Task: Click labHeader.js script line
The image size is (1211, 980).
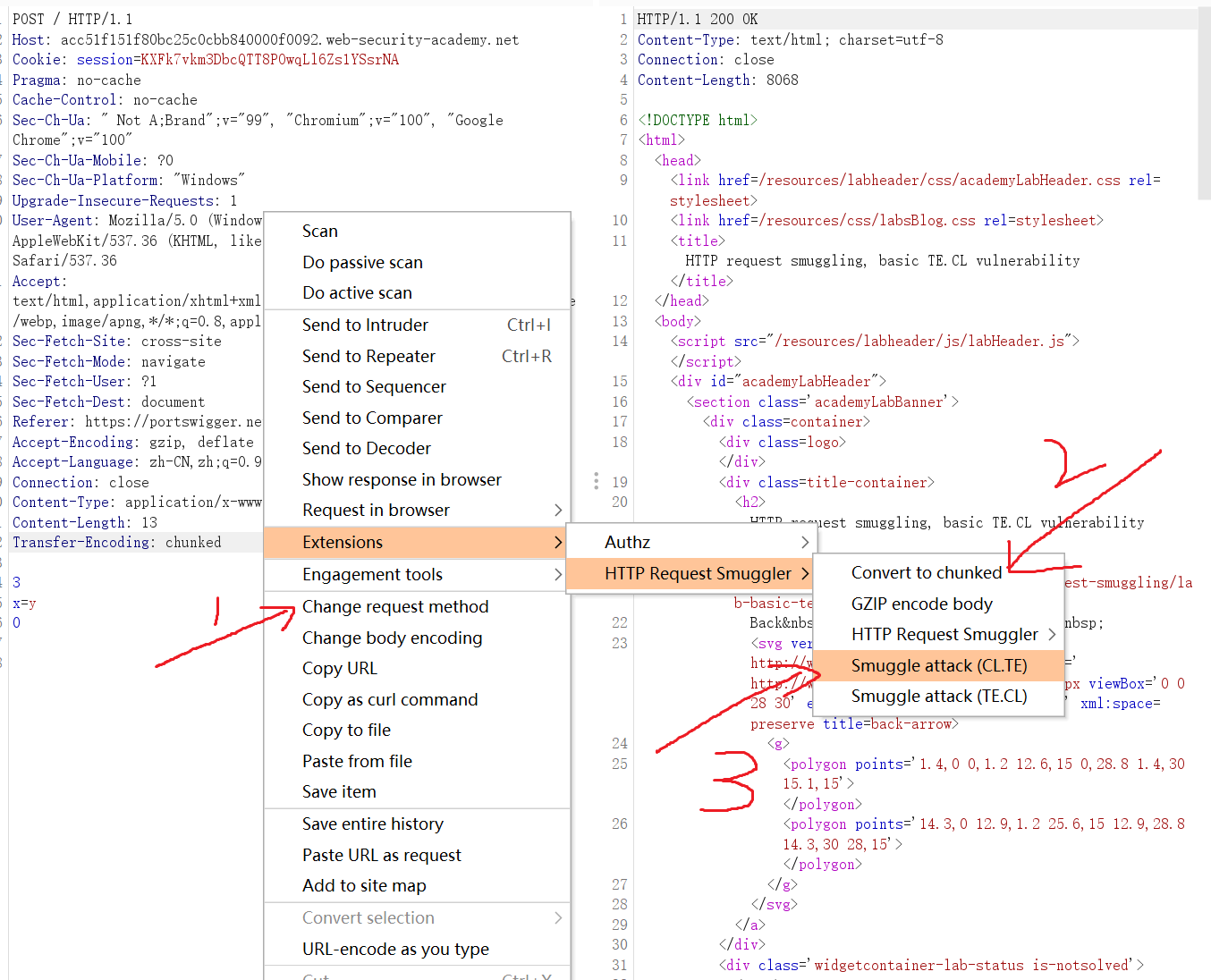Action: [875, 341]
